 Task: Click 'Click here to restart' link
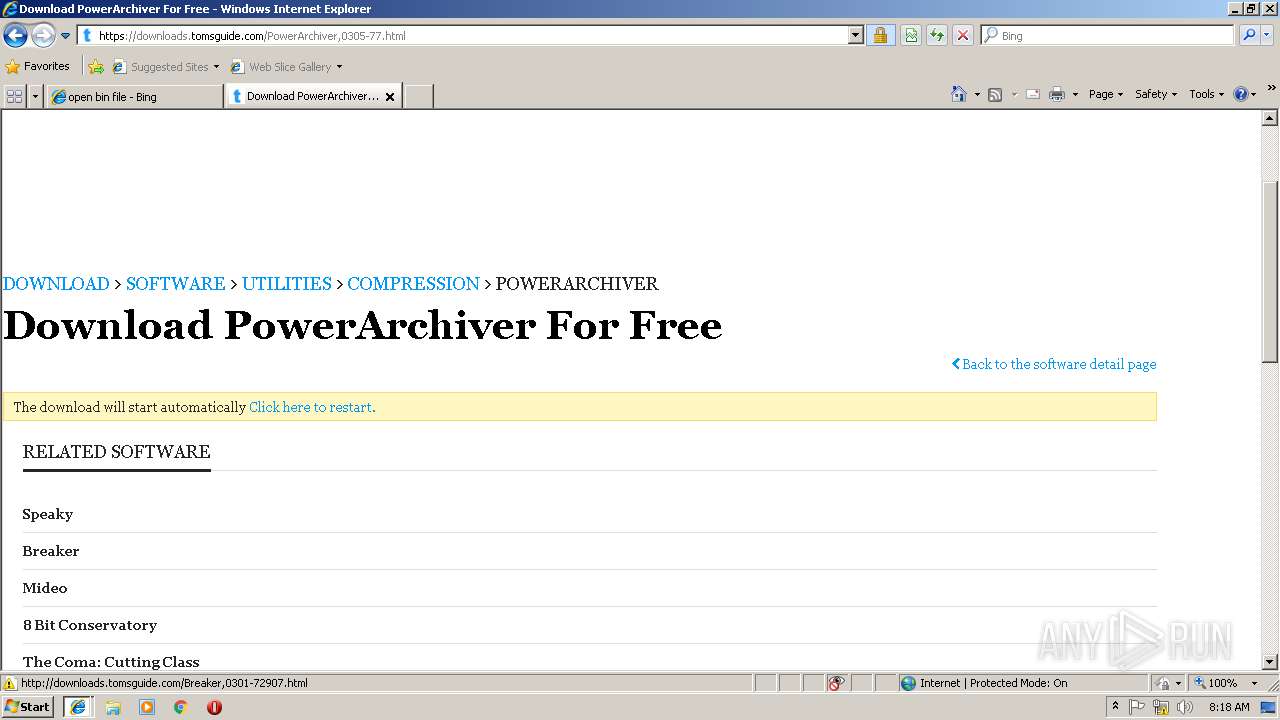[x=310, y=407]
